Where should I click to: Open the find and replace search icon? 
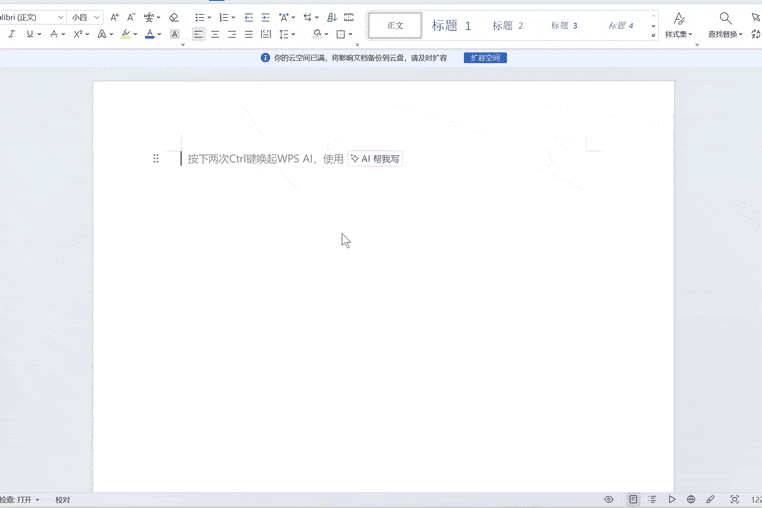tap(725, 18)
